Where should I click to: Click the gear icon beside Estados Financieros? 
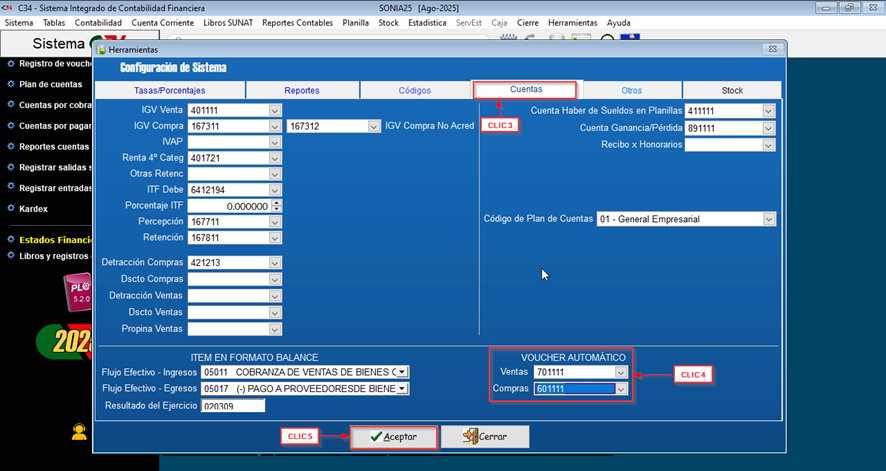coord(10,240)
